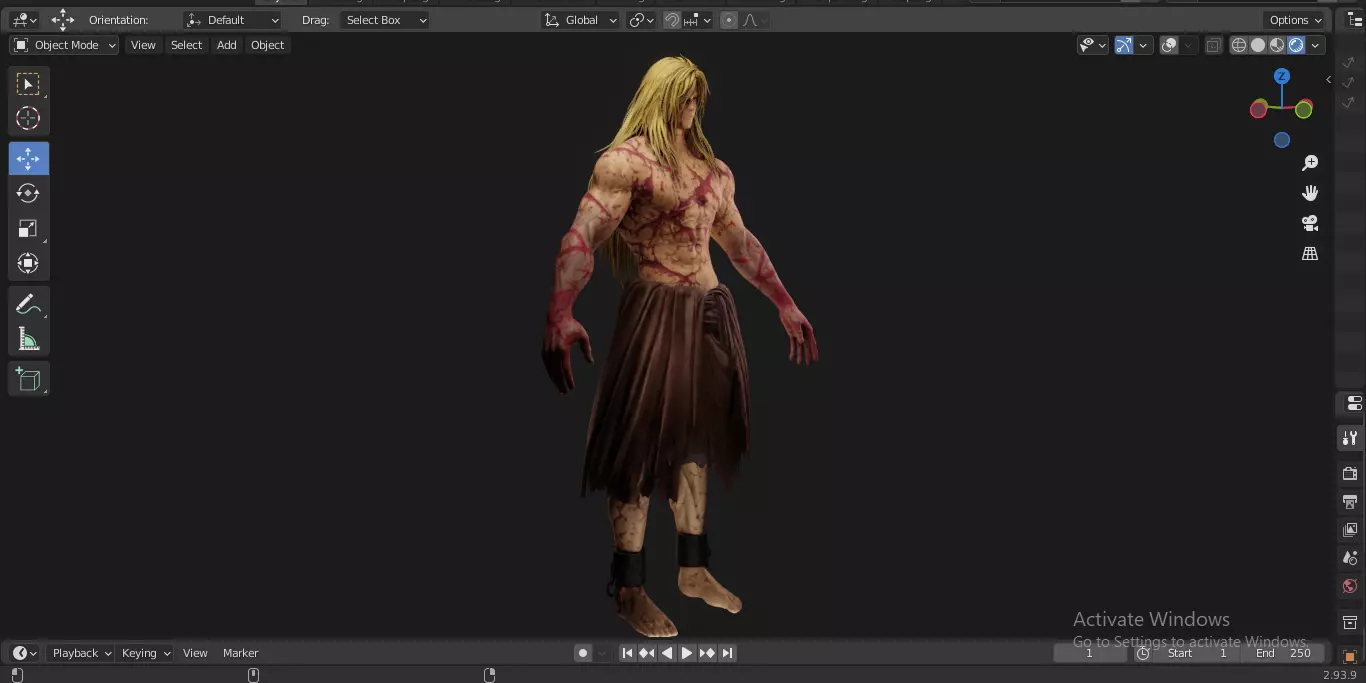Screen dimensions: 1366x683
Task: Toggle viewport overlays
Action: click(x=1169, y=45)
